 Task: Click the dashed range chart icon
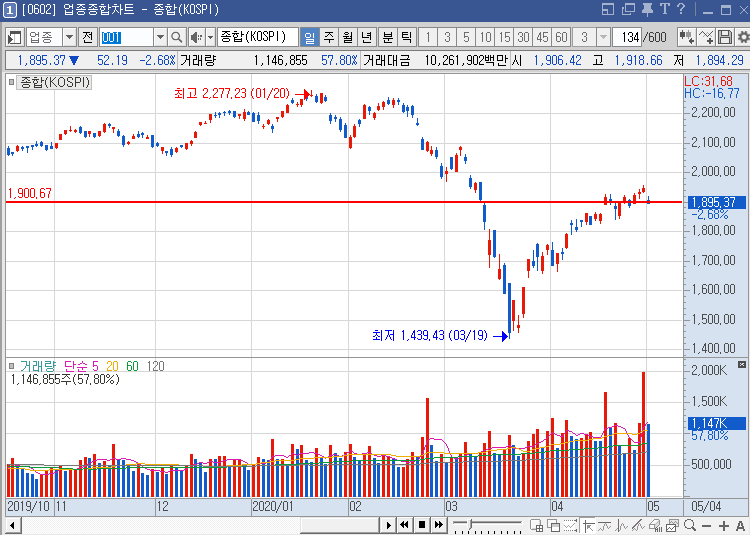click(570, 525)
